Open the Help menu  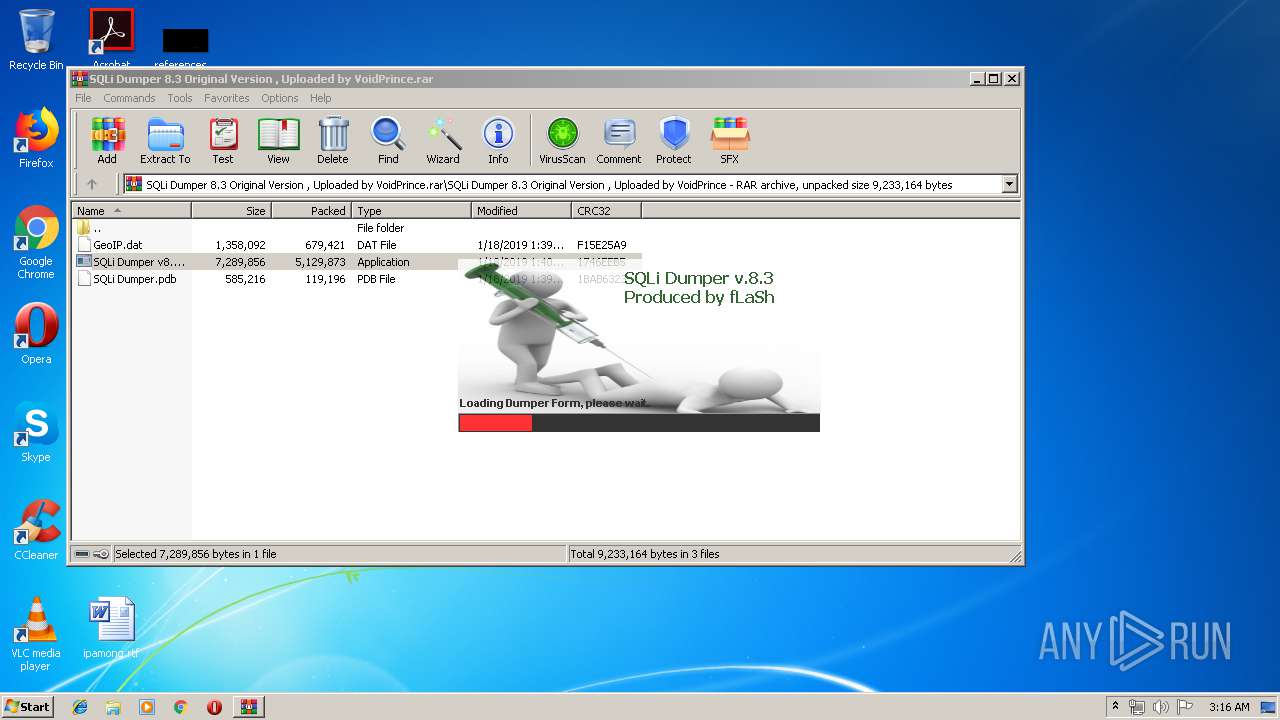[321, 98]
